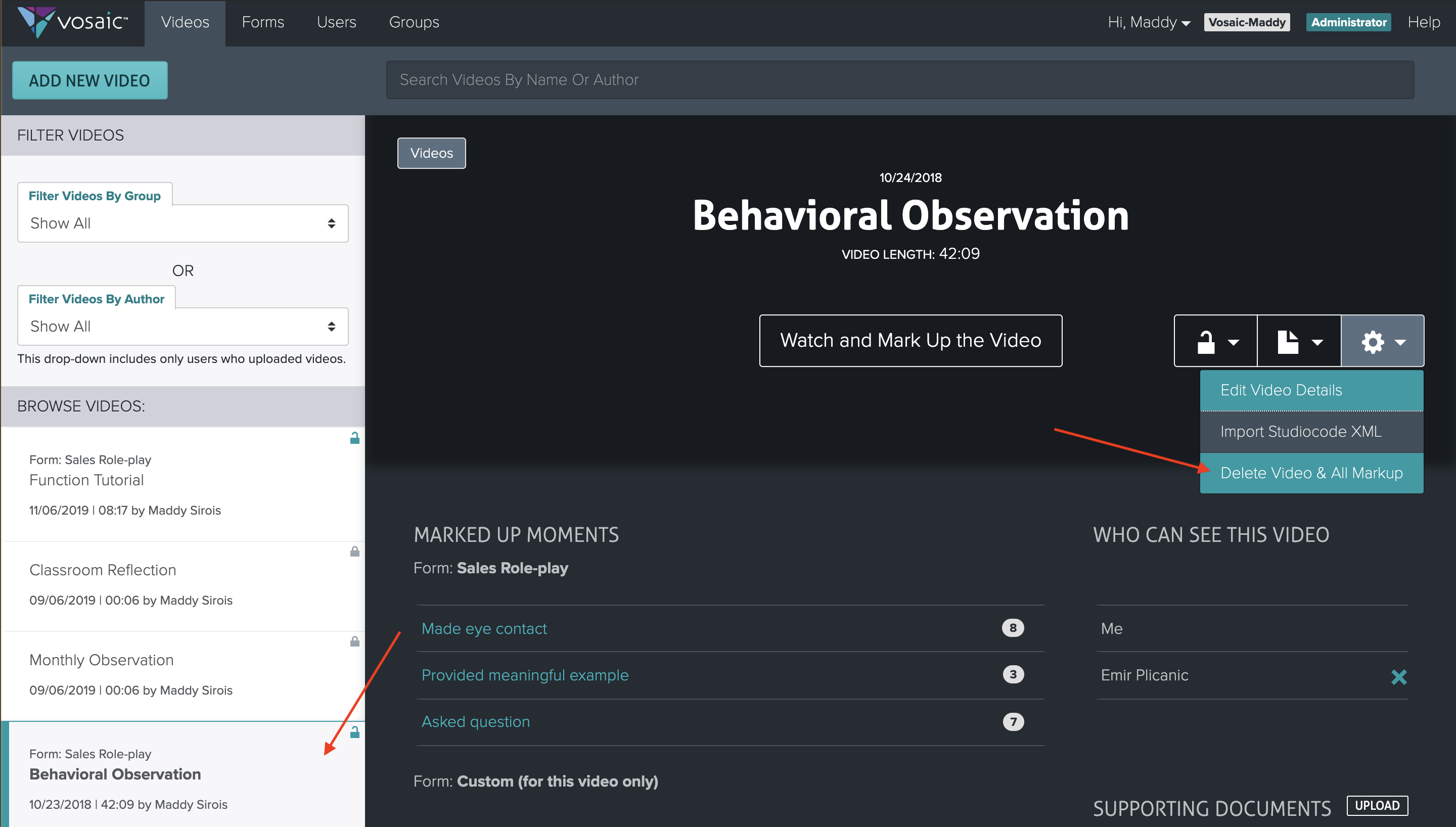Select Delete Video & All Markup
1456x827 pixels.
coord(1311,473)
